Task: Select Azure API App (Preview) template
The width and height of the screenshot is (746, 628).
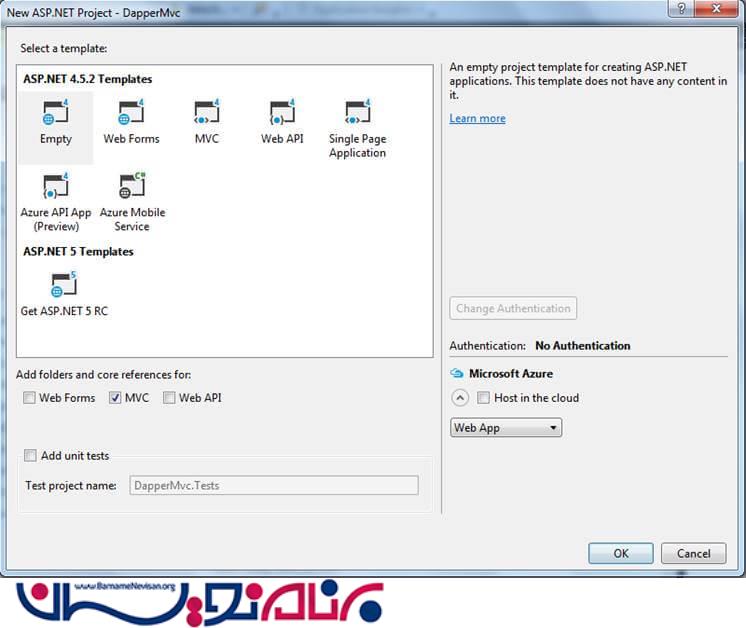Action: tap(56, 202)
